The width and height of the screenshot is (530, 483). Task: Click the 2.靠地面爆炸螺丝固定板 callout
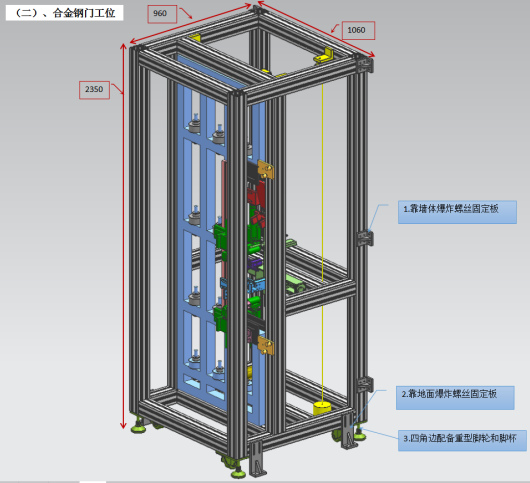[455, 397]
